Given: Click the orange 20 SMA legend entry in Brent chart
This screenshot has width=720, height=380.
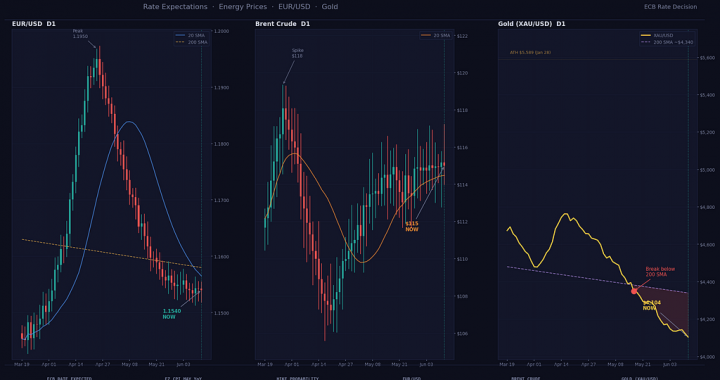Looking at the screenshot, I should tap(436, 35).
